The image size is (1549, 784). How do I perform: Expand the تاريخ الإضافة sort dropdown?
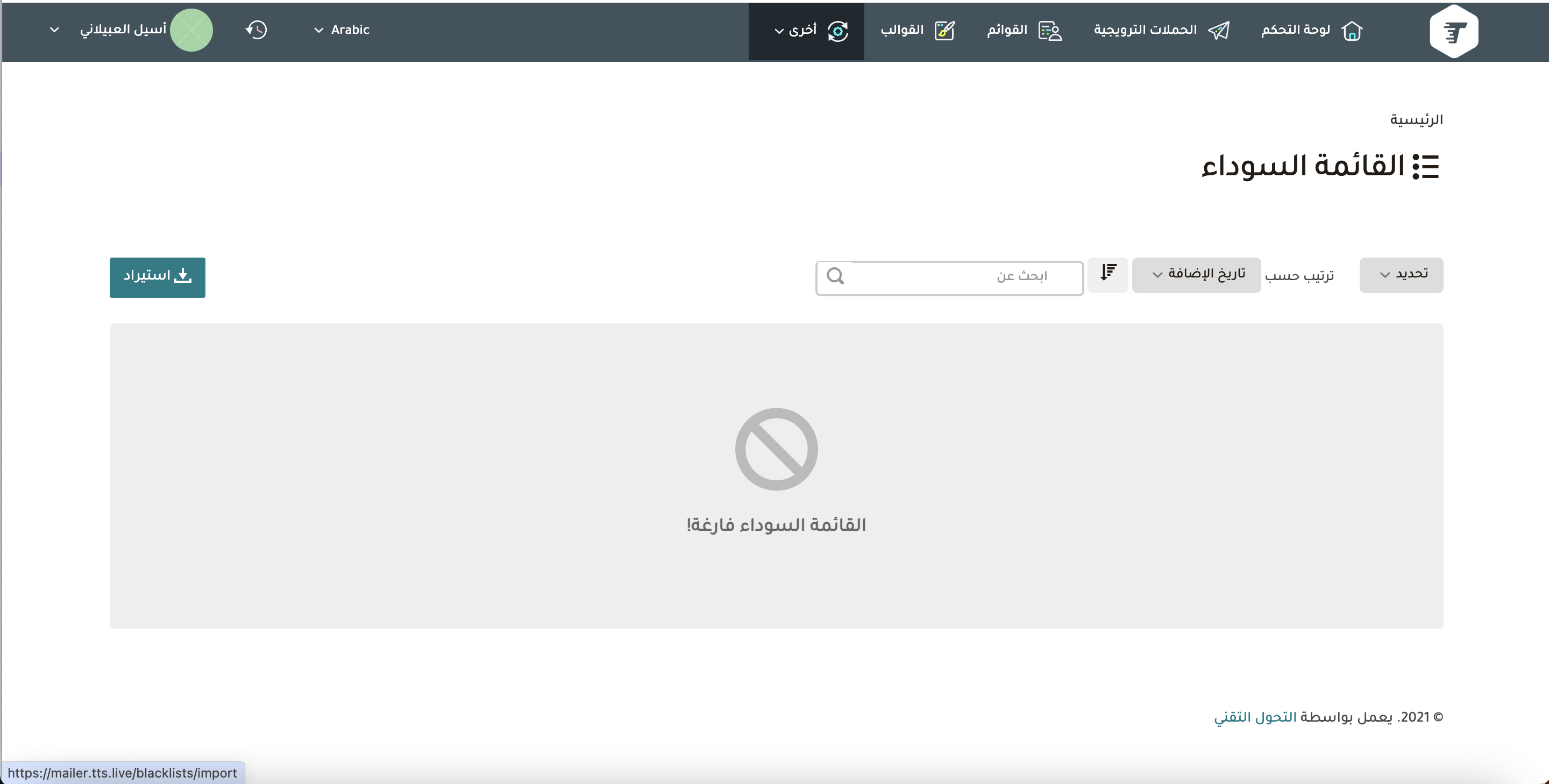pyautogui.click(x=1196, y=275)
